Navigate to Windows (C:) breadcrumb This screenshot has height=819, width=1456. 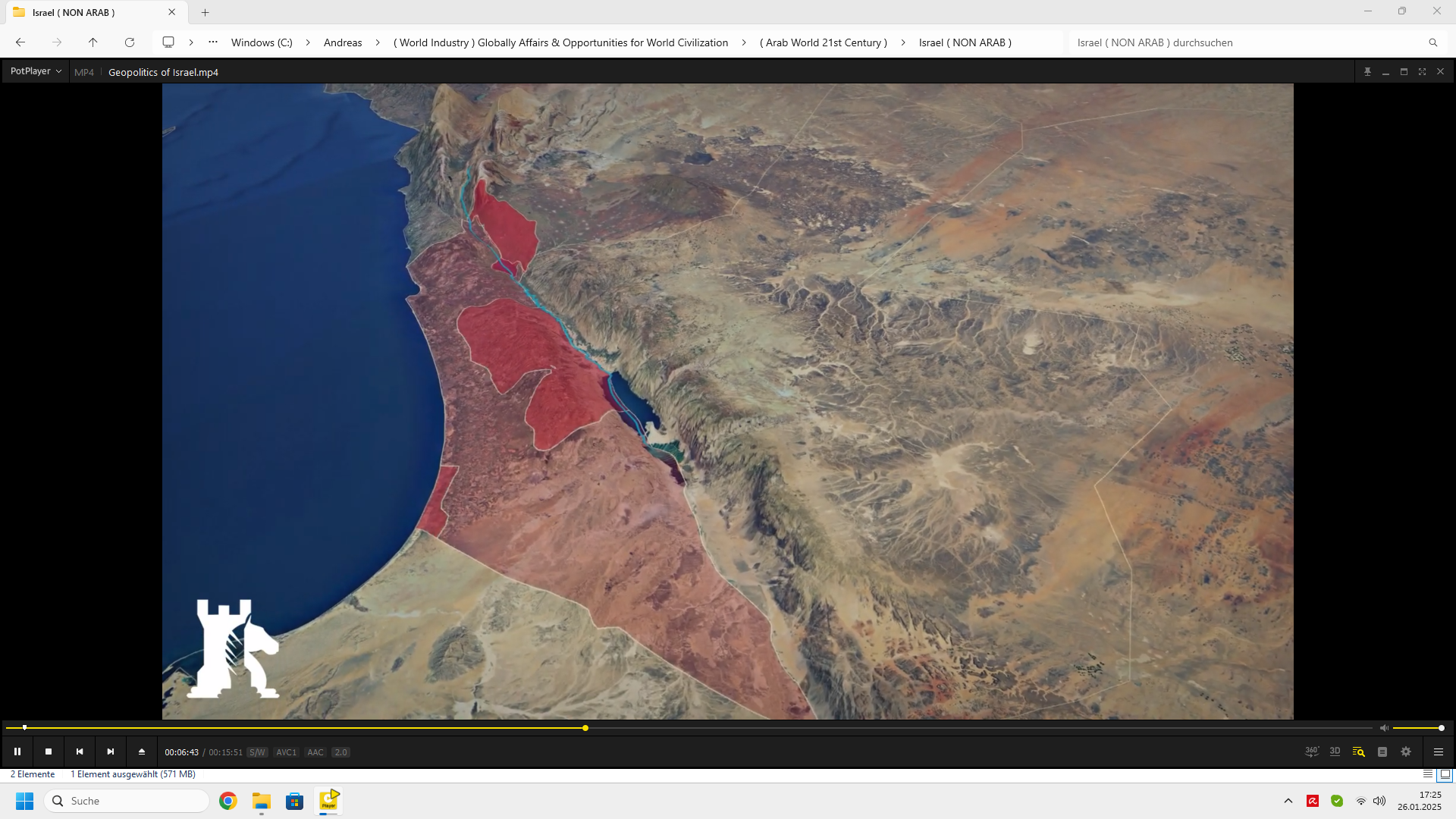pos(262,42)
